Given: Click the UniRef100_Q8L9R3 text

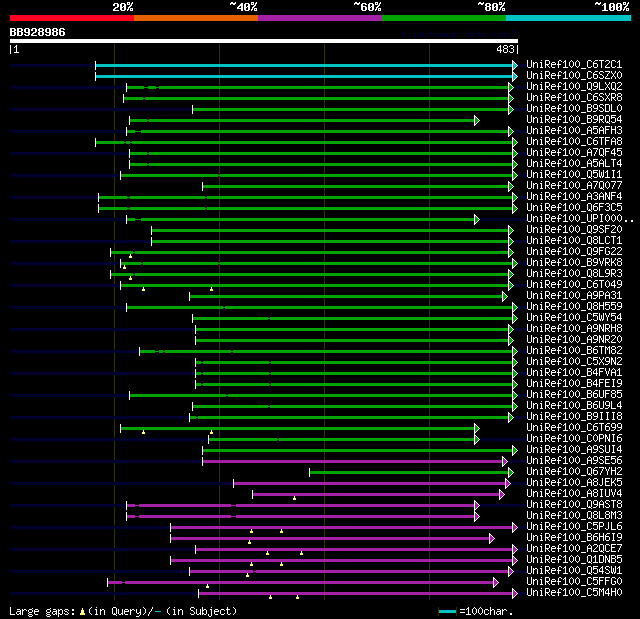Looking at the screenshot, I should pyautogui.click(x=574, y=274).
